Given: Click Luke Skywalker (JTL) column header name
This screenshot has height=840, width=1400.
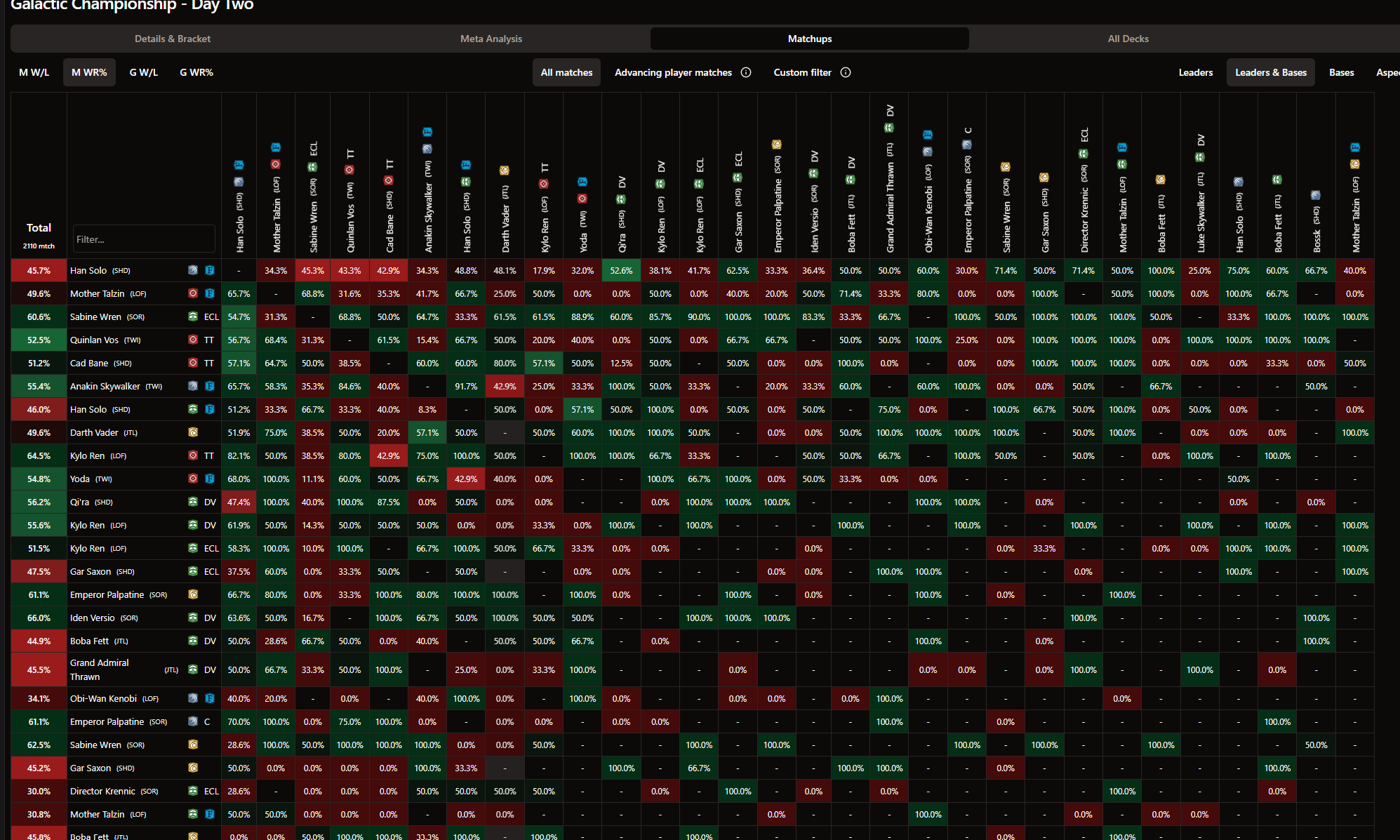Looking at the screenshot, I should [1200, 212].
